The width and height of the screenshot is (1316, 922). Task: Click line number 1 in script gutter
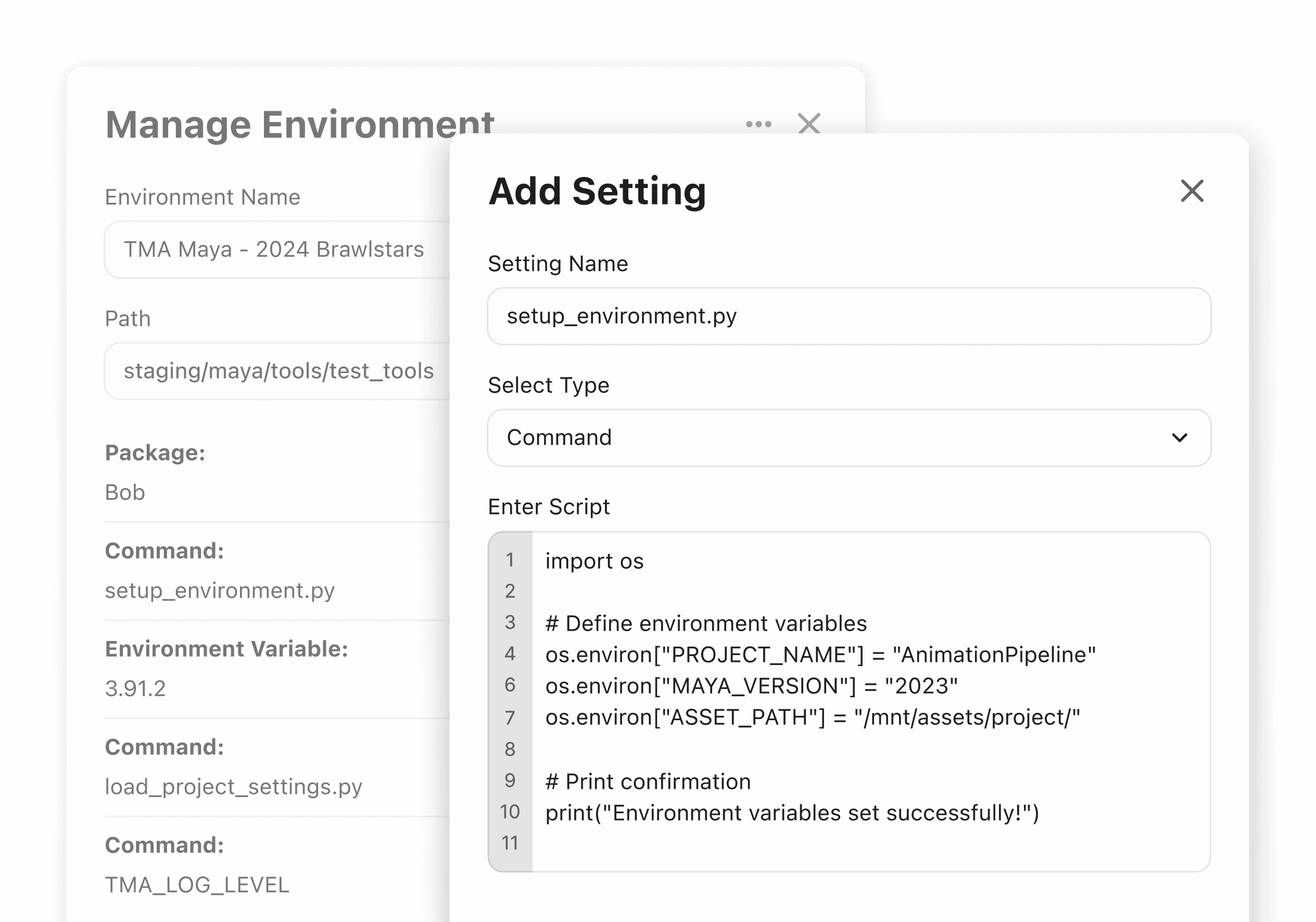point(510,560)
